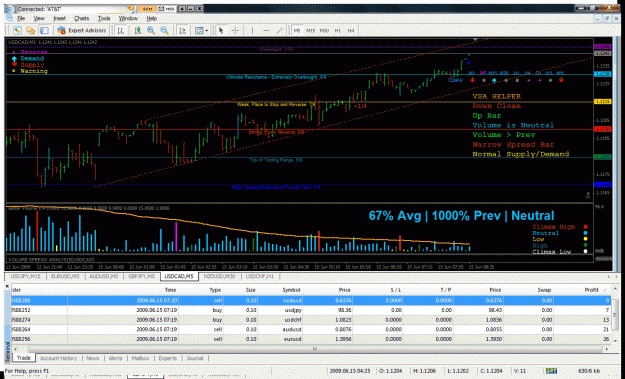The height and width of the screenshot is (379, 625).
Task: Select the crosshair tool
Action: click(x=235, y=30)
